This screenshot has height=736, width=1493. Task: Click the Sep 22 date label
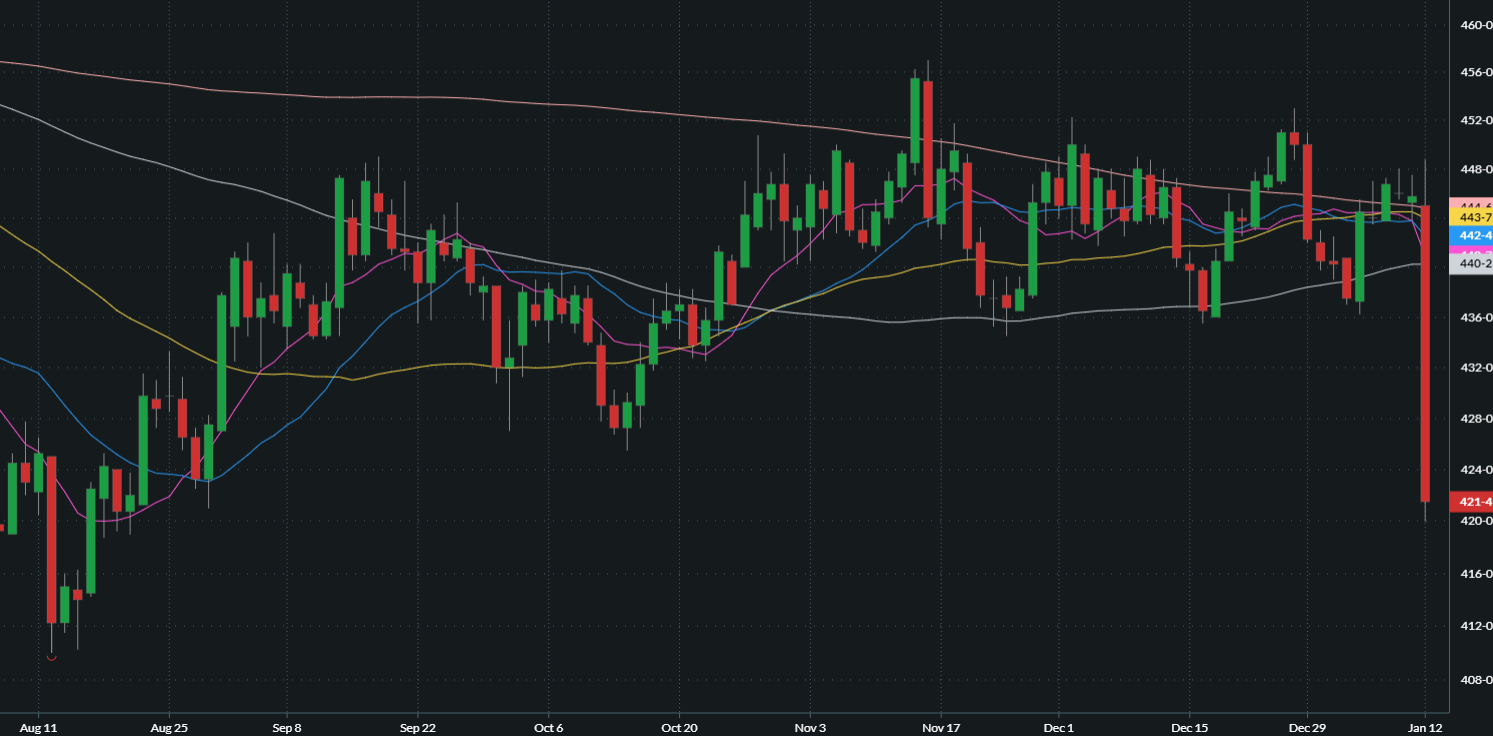[417, 726]
